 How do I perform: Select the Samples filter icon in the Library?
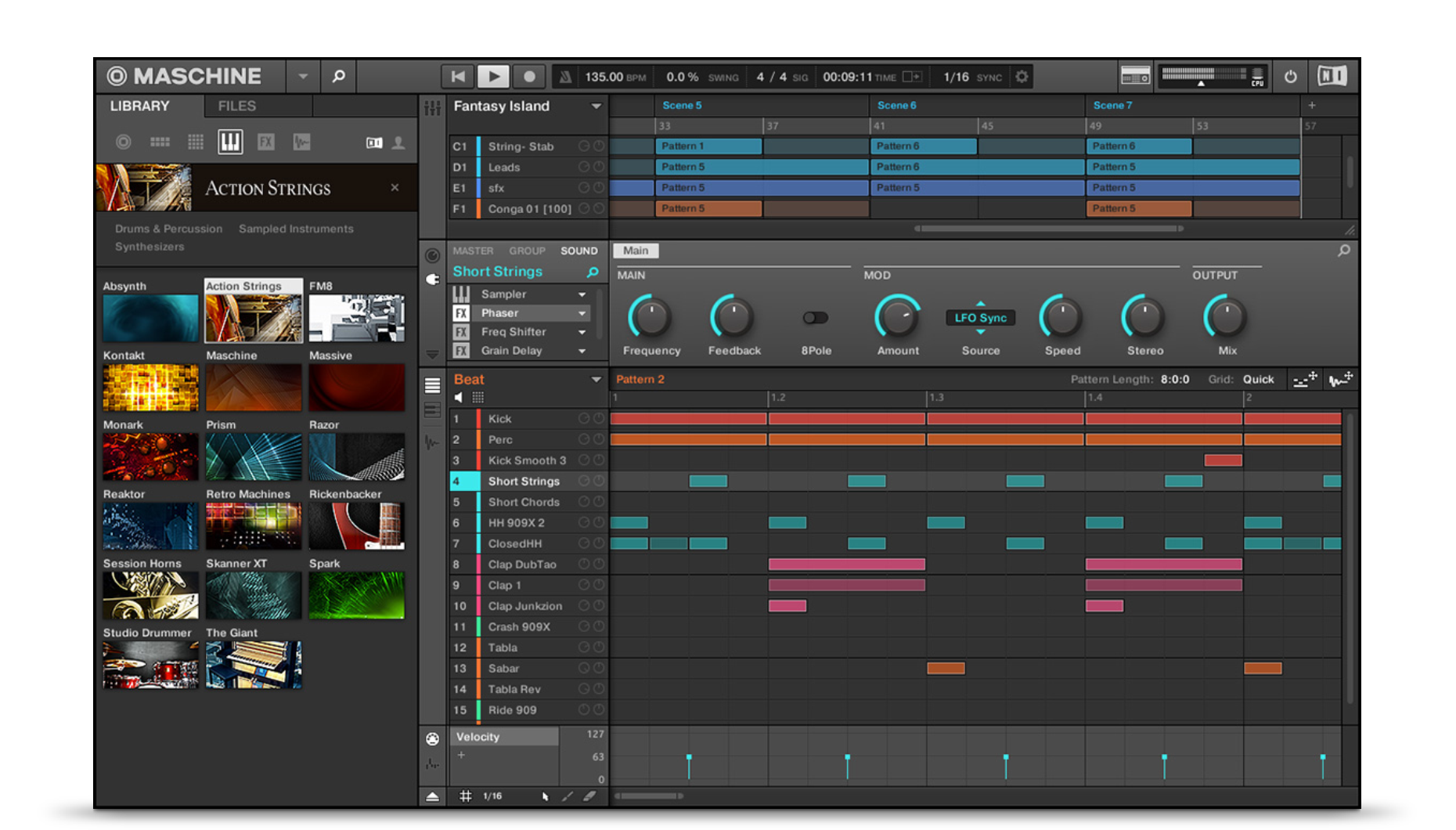click(301, 143)
